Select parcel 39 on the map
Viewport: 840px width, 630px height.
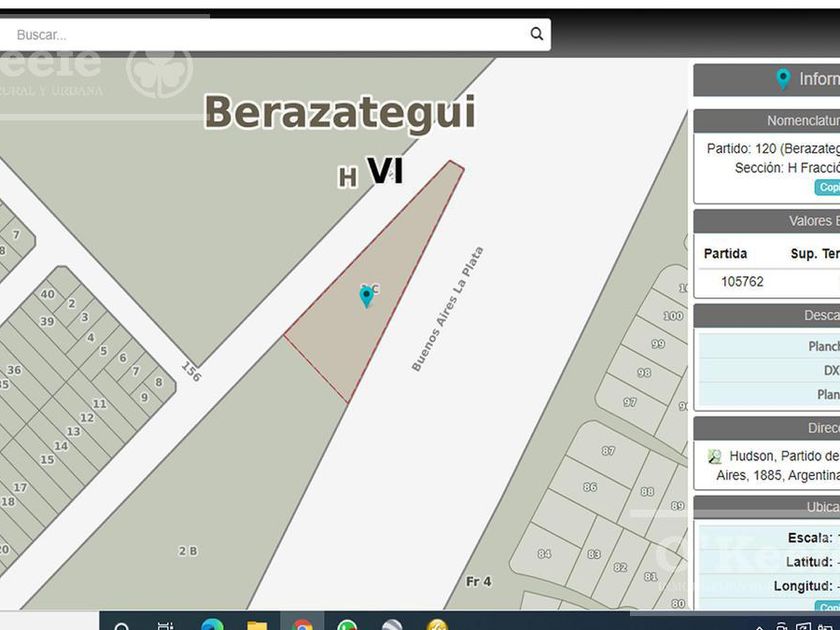point(47,321)
